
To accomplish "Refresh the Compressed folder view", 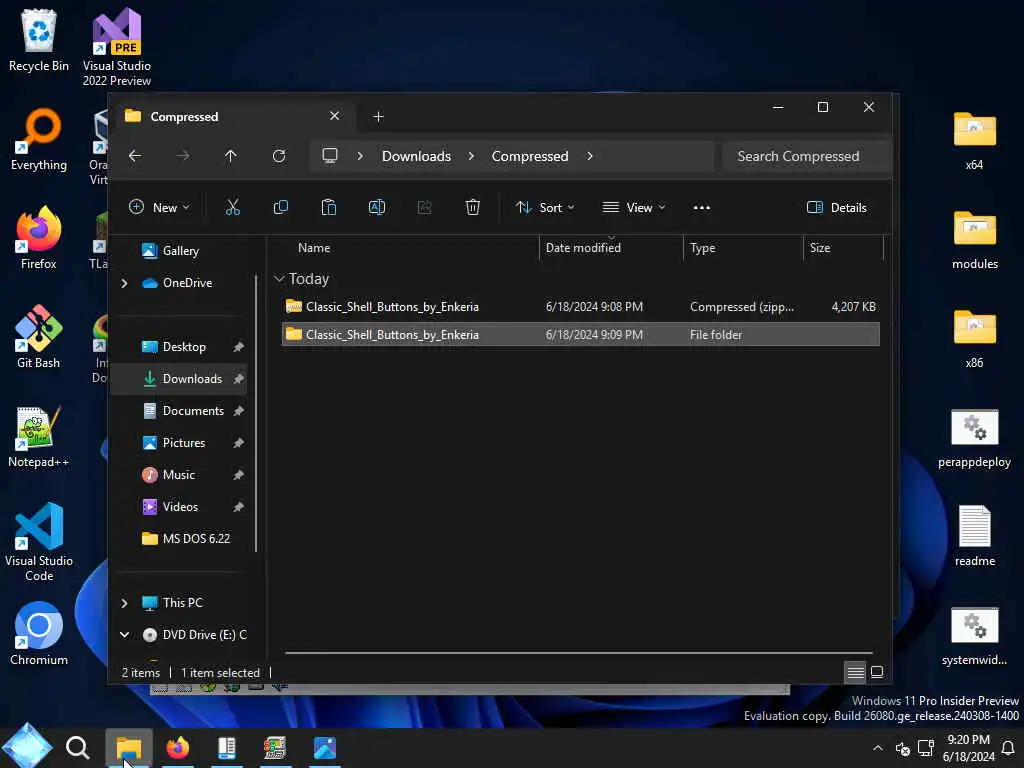I will (279, 156).
